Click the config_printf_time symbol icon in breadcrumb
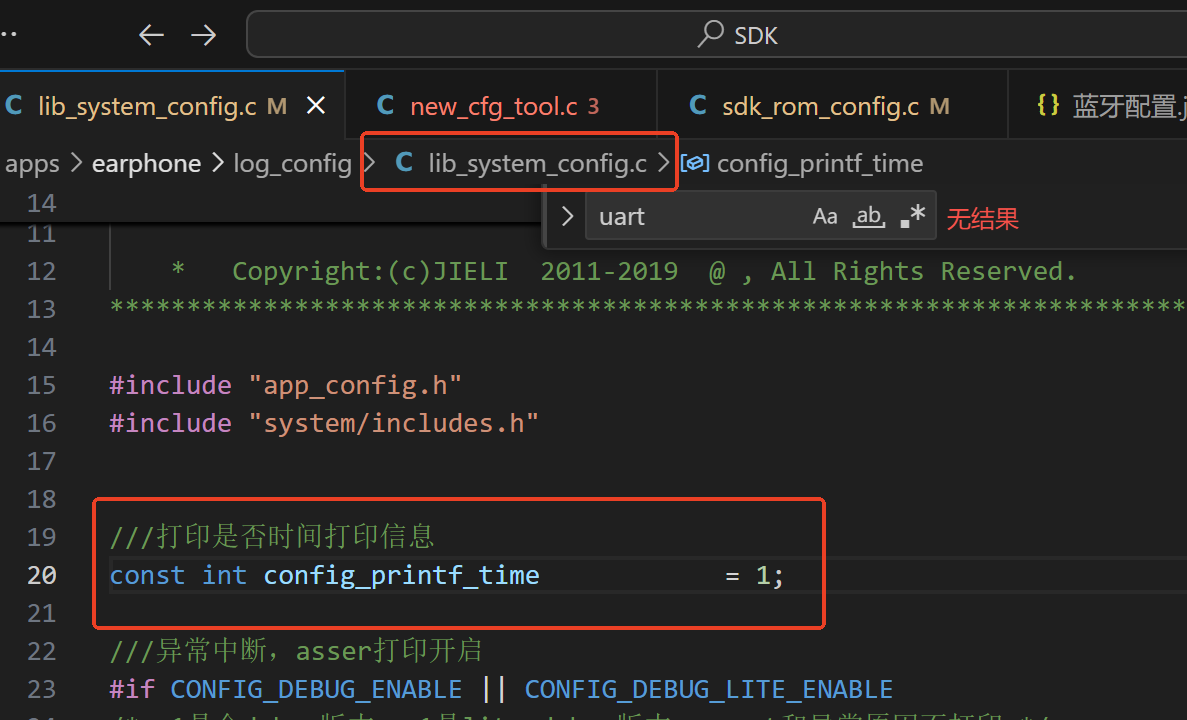The height and width of the screenshot is (720, 1187). [695, 163]
